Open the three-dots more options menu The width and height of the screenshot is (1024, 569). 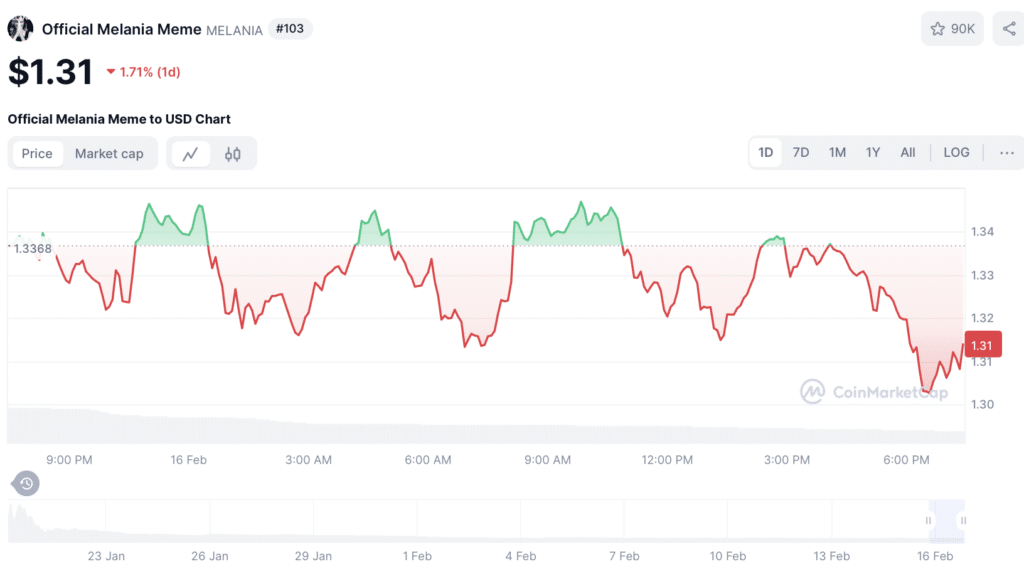(x=1007, y=153)
